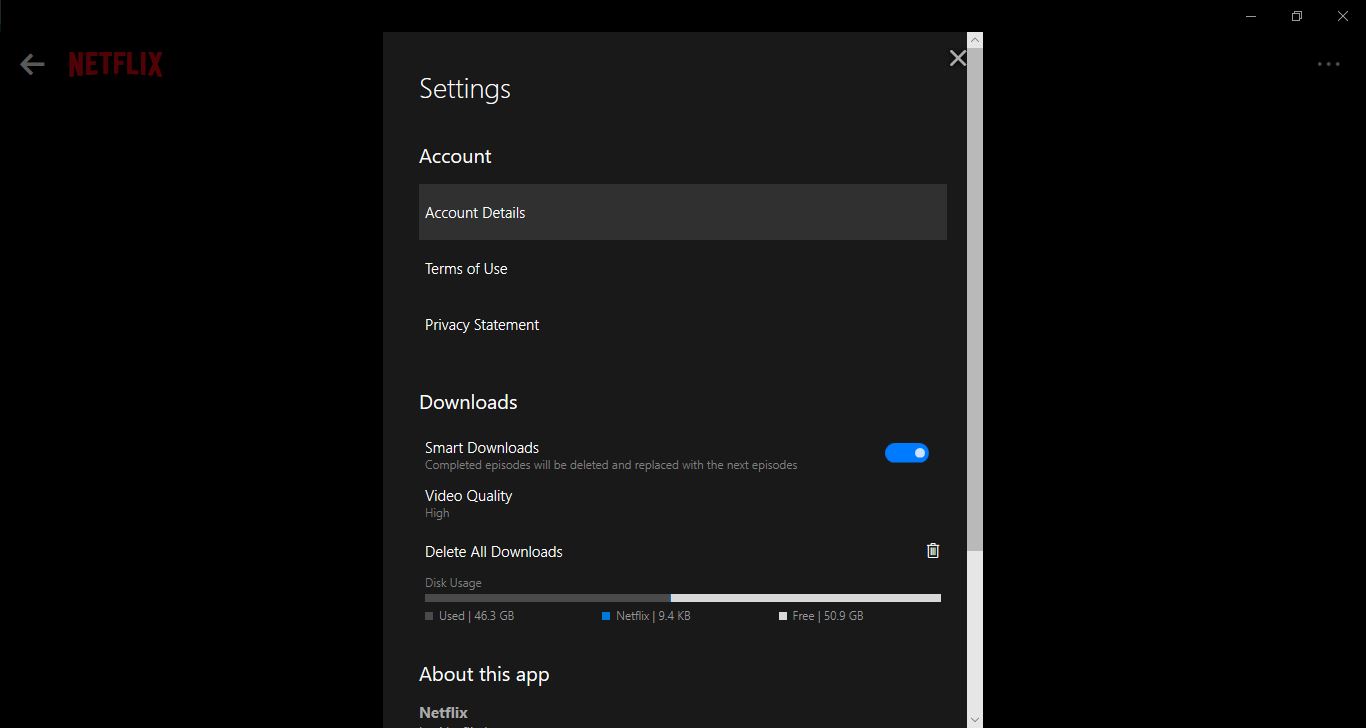This screenshot has height=728, width=1366.
Task: Click the blue Netflix usage color square
Action: tap(606, 616)
